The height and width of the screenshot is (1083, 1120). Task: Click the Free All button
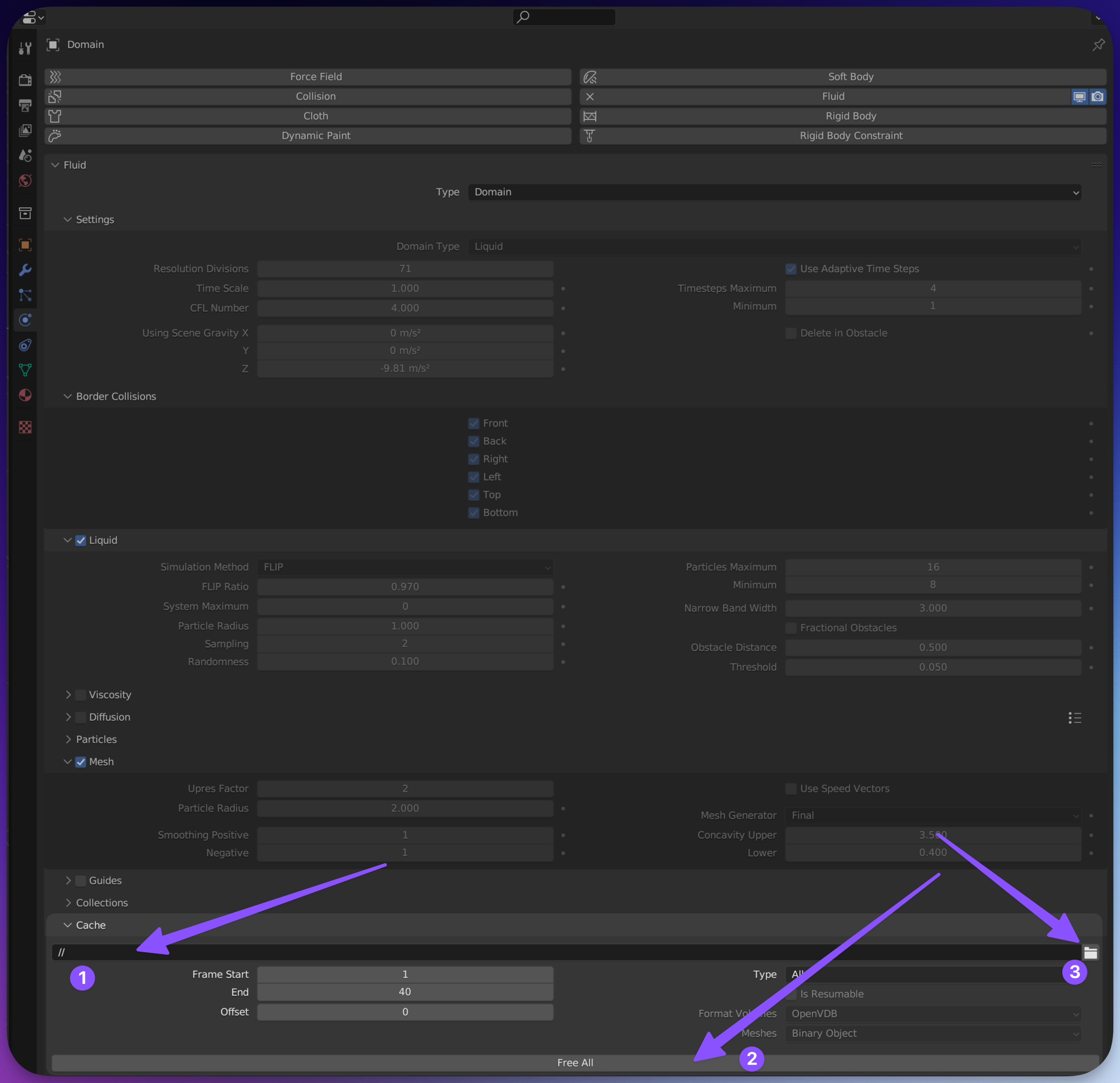point(575,1062)
